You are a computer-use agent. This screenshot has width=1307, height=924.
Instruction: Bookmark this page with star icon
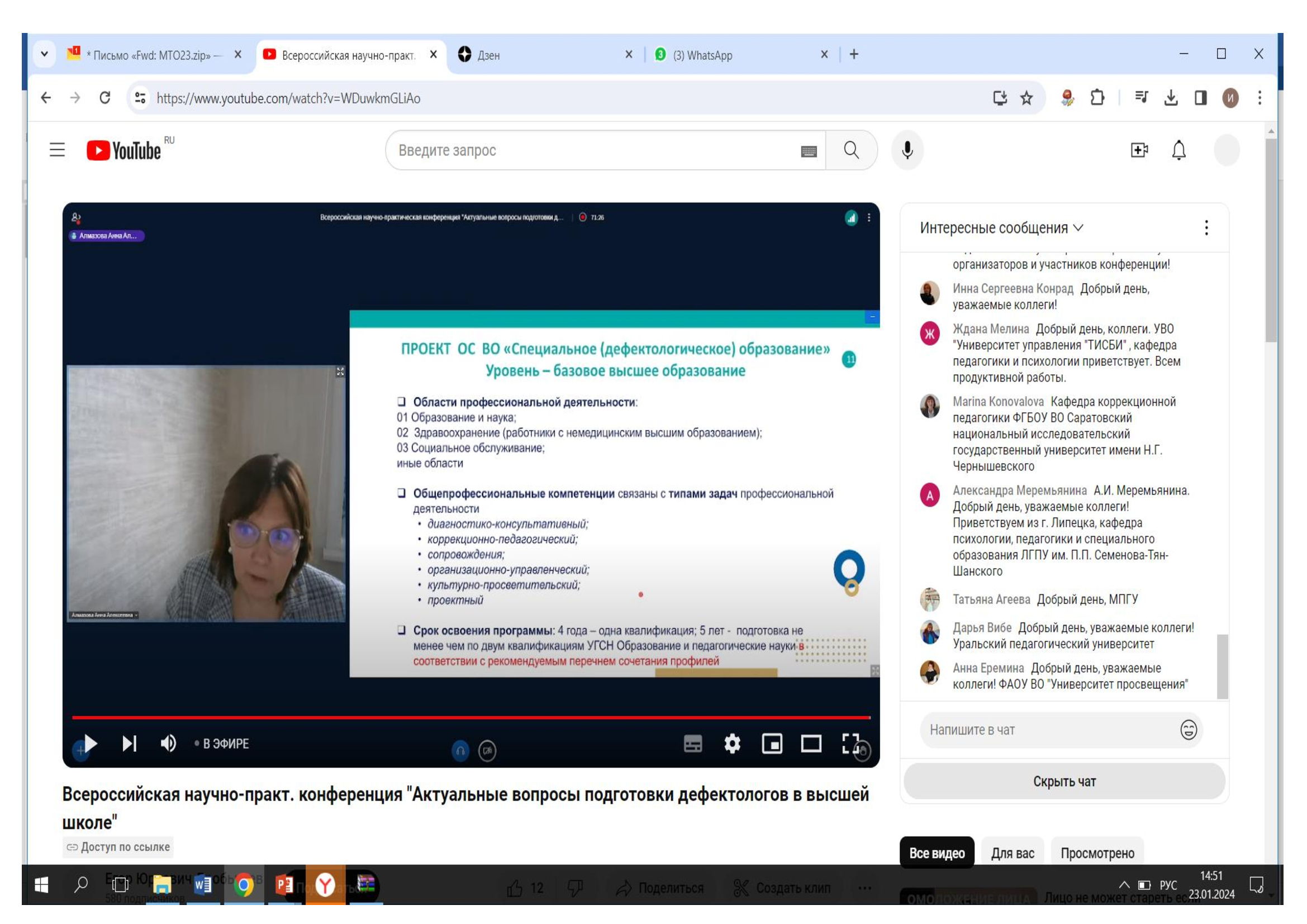point(1026,98)
